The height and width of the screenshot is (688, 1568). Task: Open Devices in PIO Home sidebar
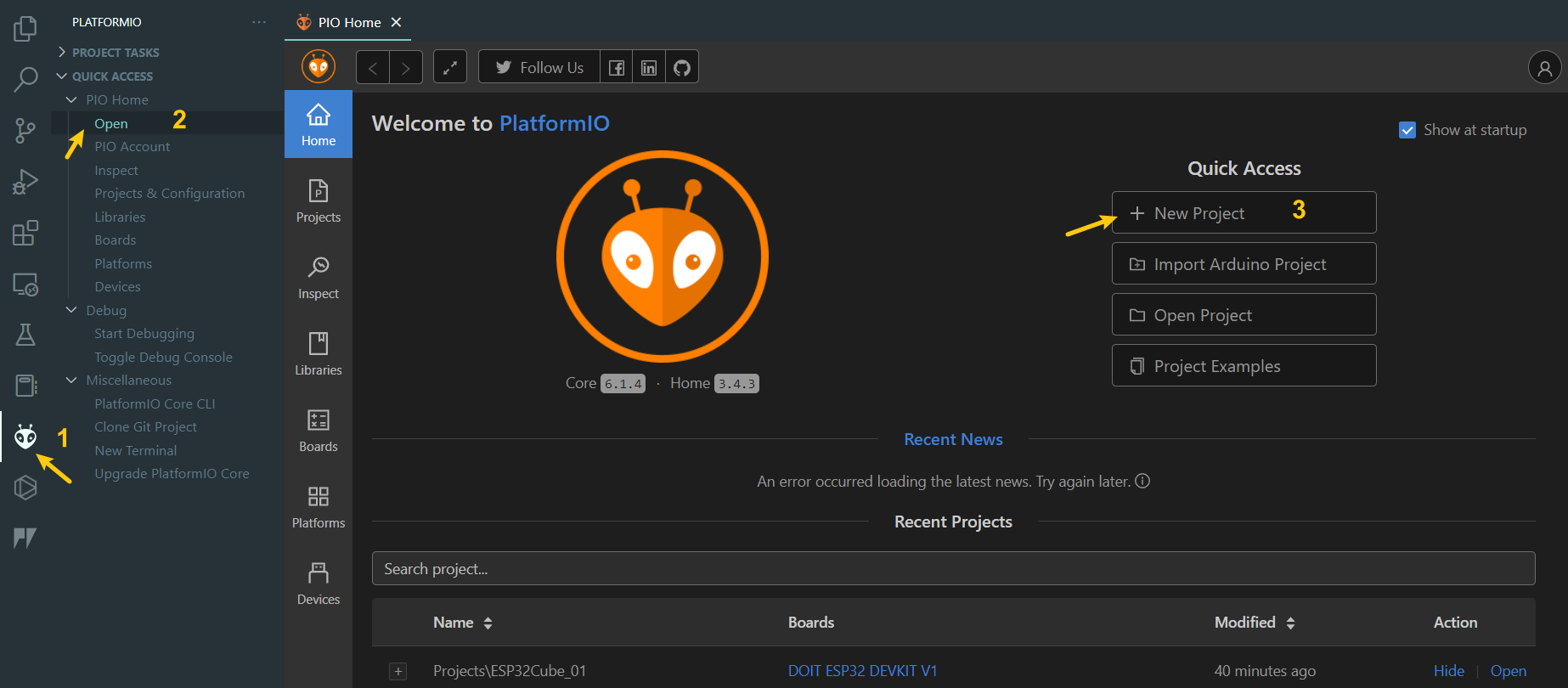point(319,583)
